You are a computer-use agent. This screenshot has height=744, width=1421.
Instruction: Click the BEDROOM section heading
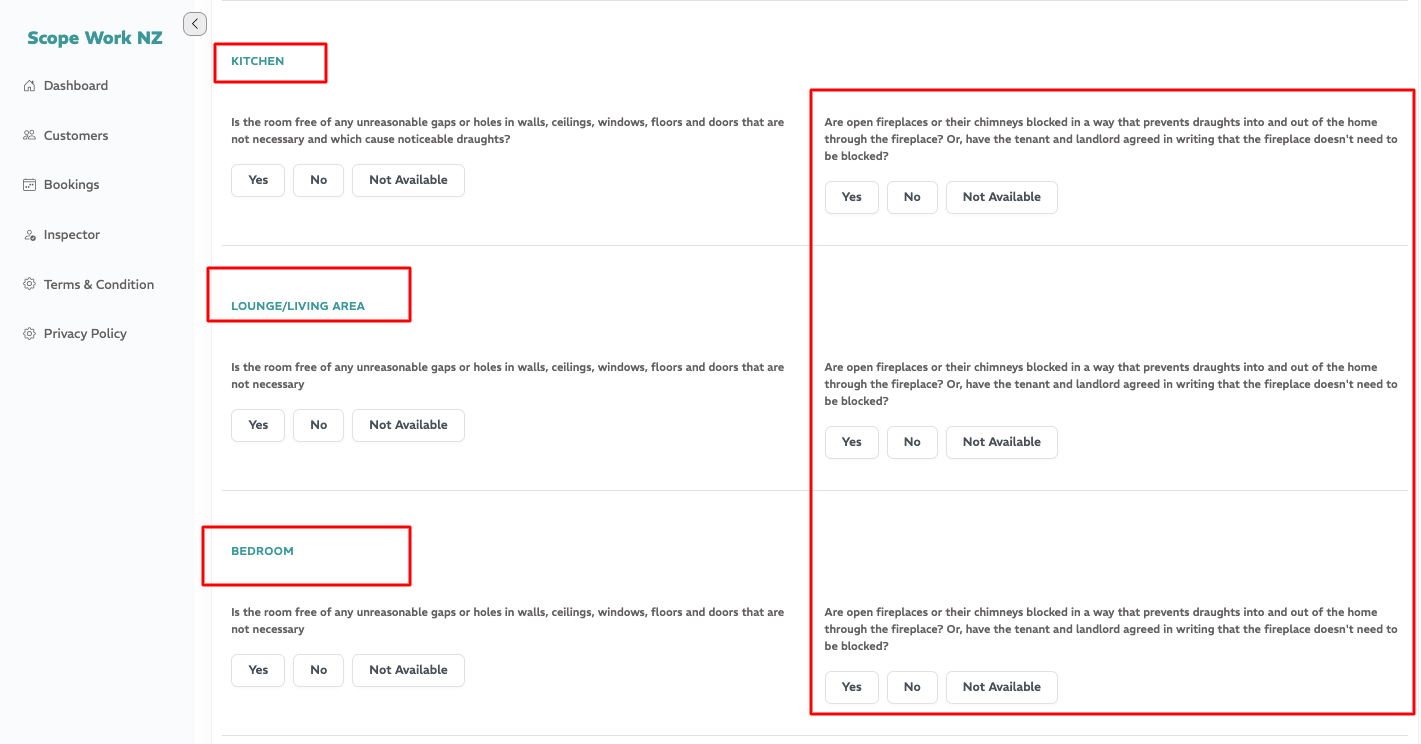pyautogui.click(x=262, y=551)
